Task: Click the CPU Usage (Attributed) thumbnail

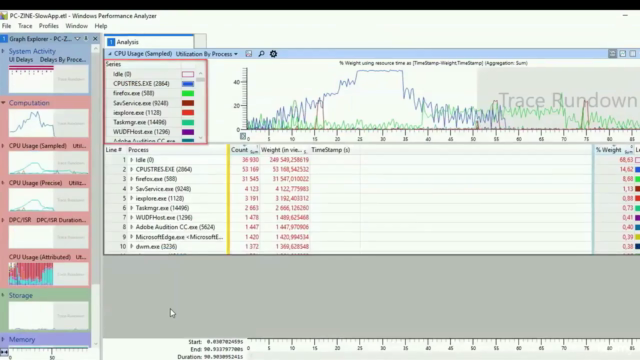Action: coord(49,273)
